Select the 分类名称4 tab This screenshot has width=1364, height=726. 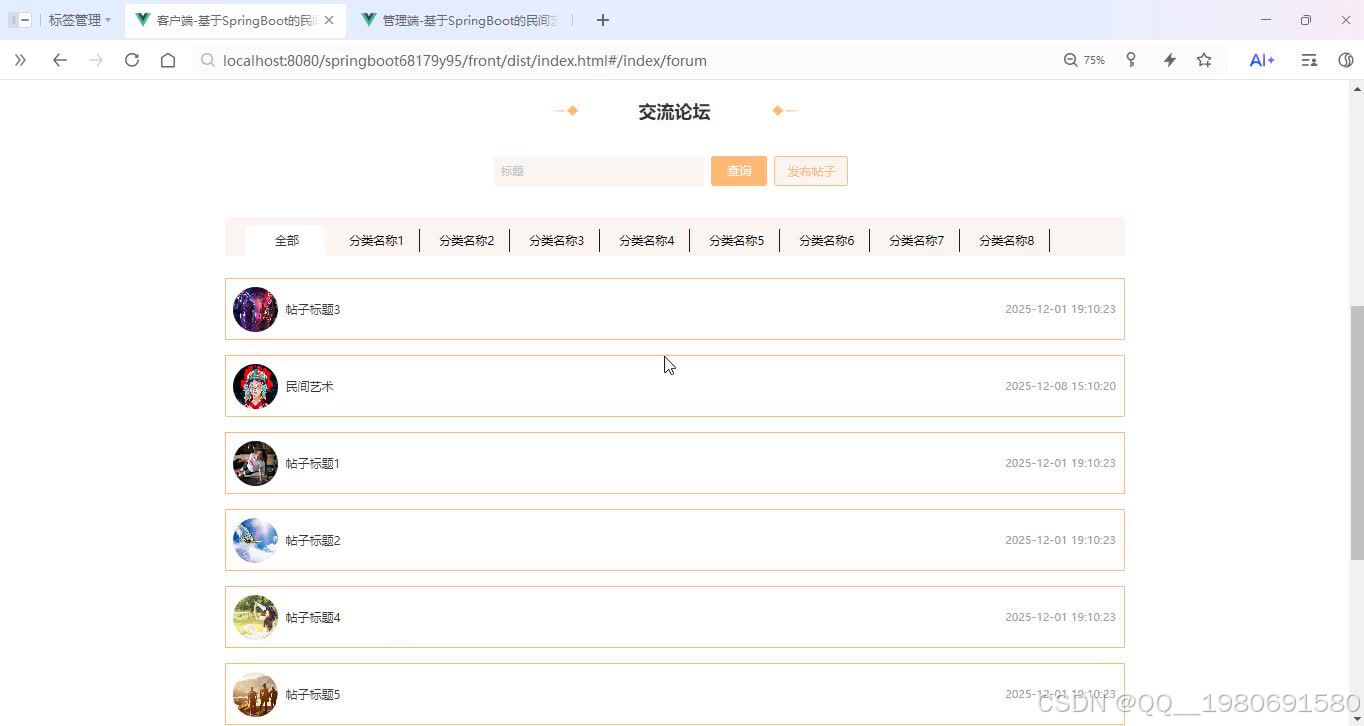pos(646,241)
